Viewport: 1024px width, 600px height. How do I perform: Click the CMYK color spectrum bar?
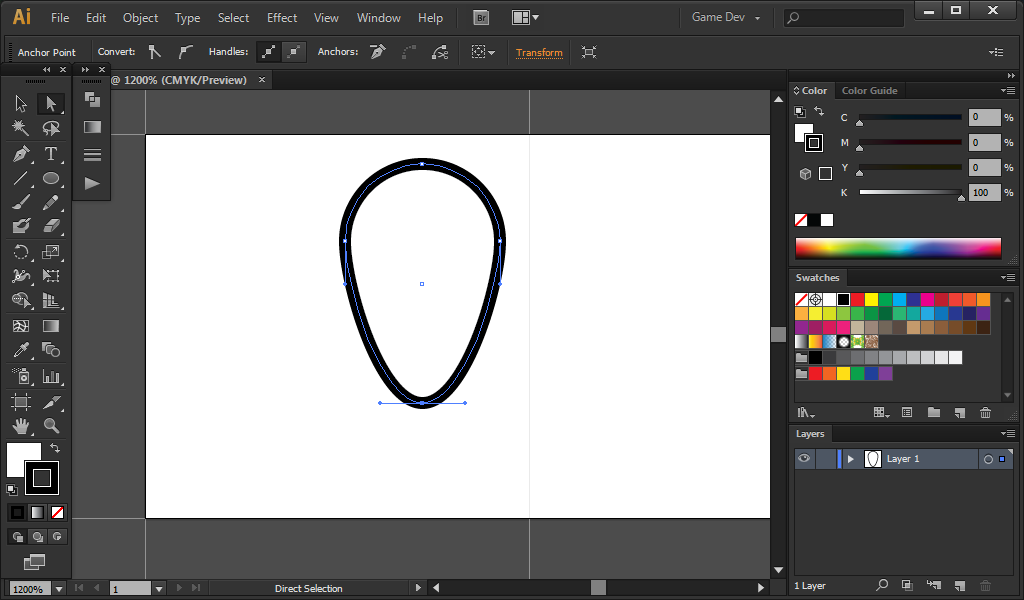coord(897,248)
